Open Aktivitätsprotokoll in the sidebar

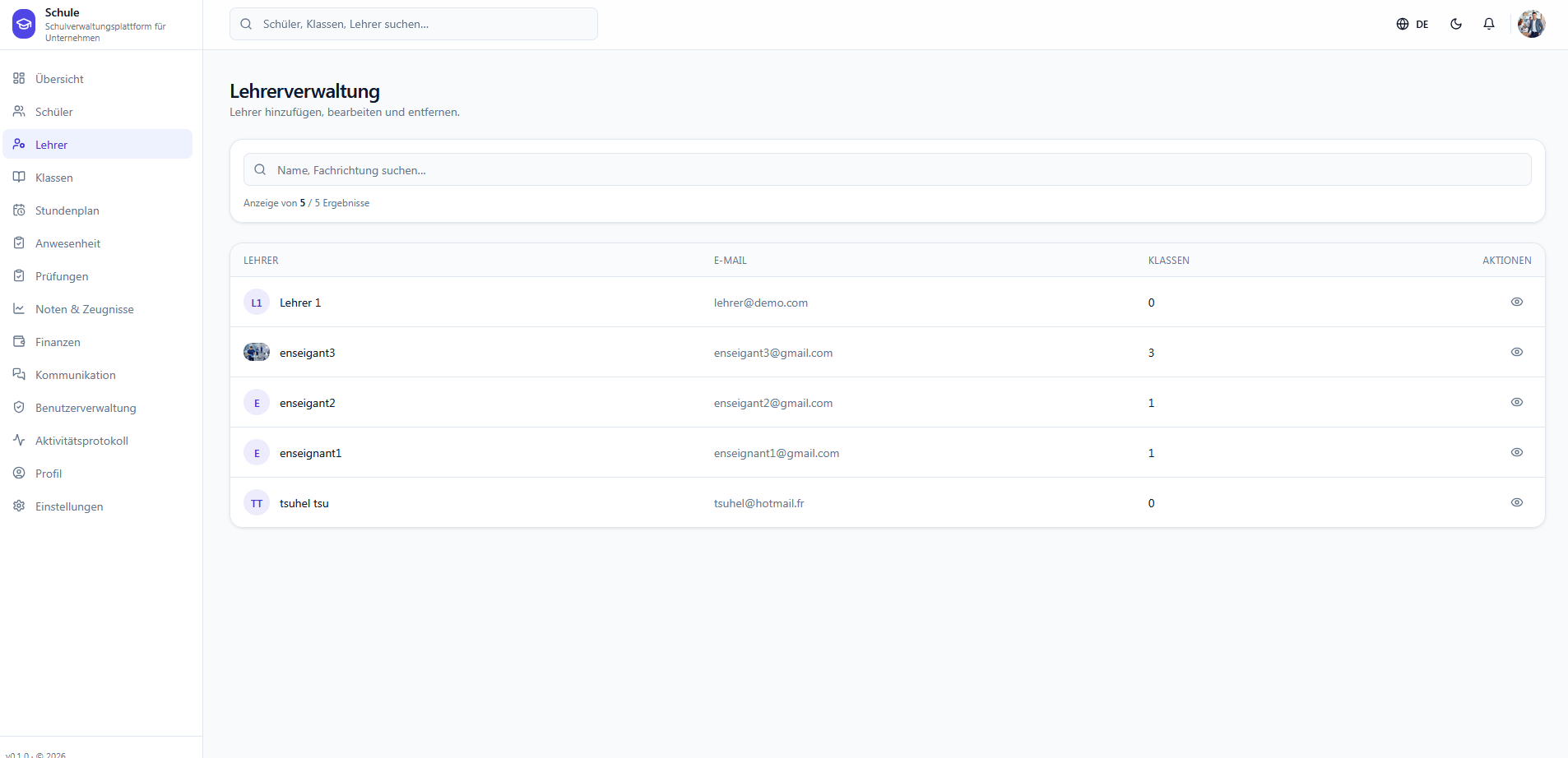click(x=98, y=440)
